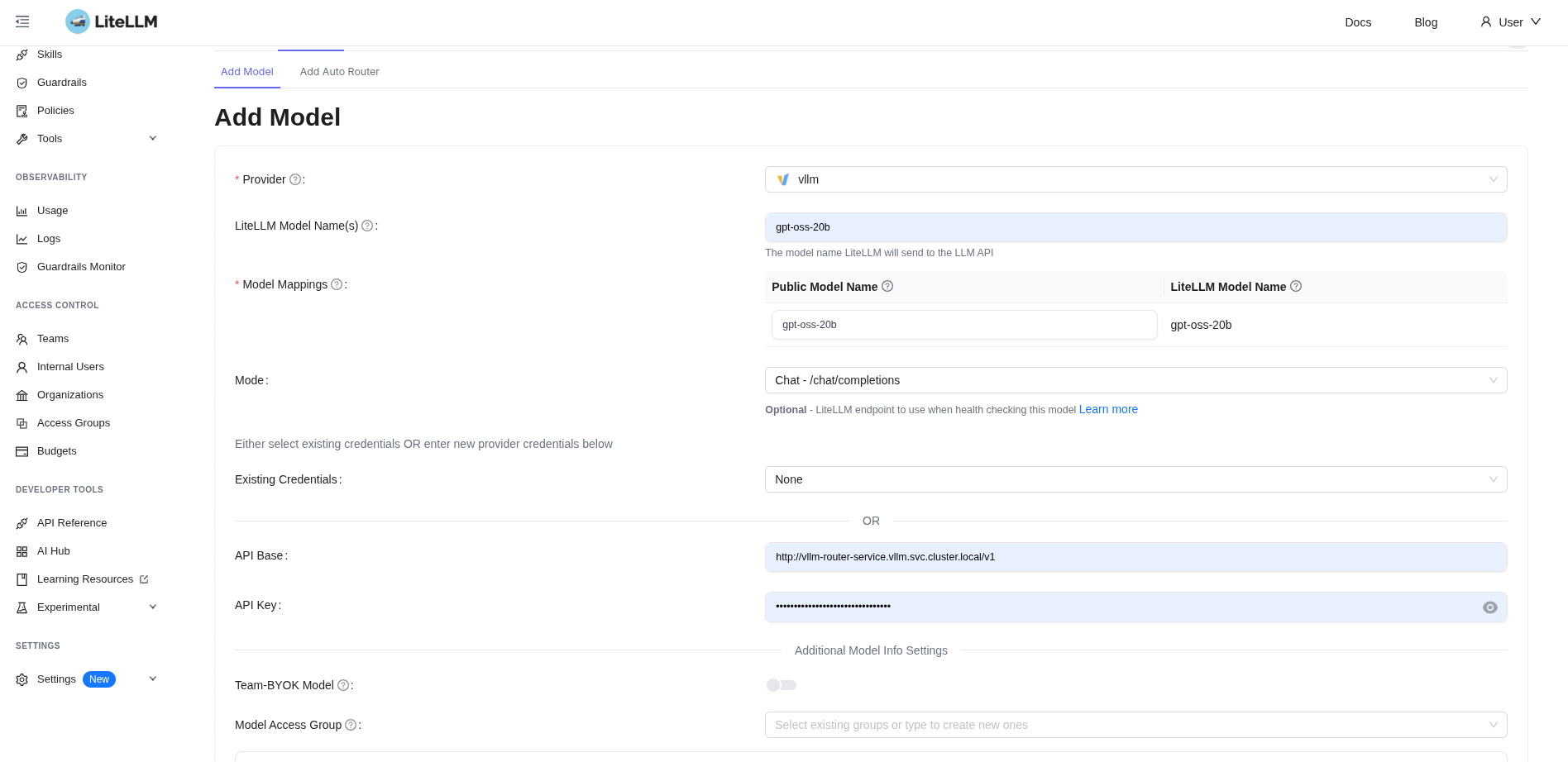This screenshot has width=1568, height=762.
Task: Open the Budgets page
Action: tap(56, 451)
